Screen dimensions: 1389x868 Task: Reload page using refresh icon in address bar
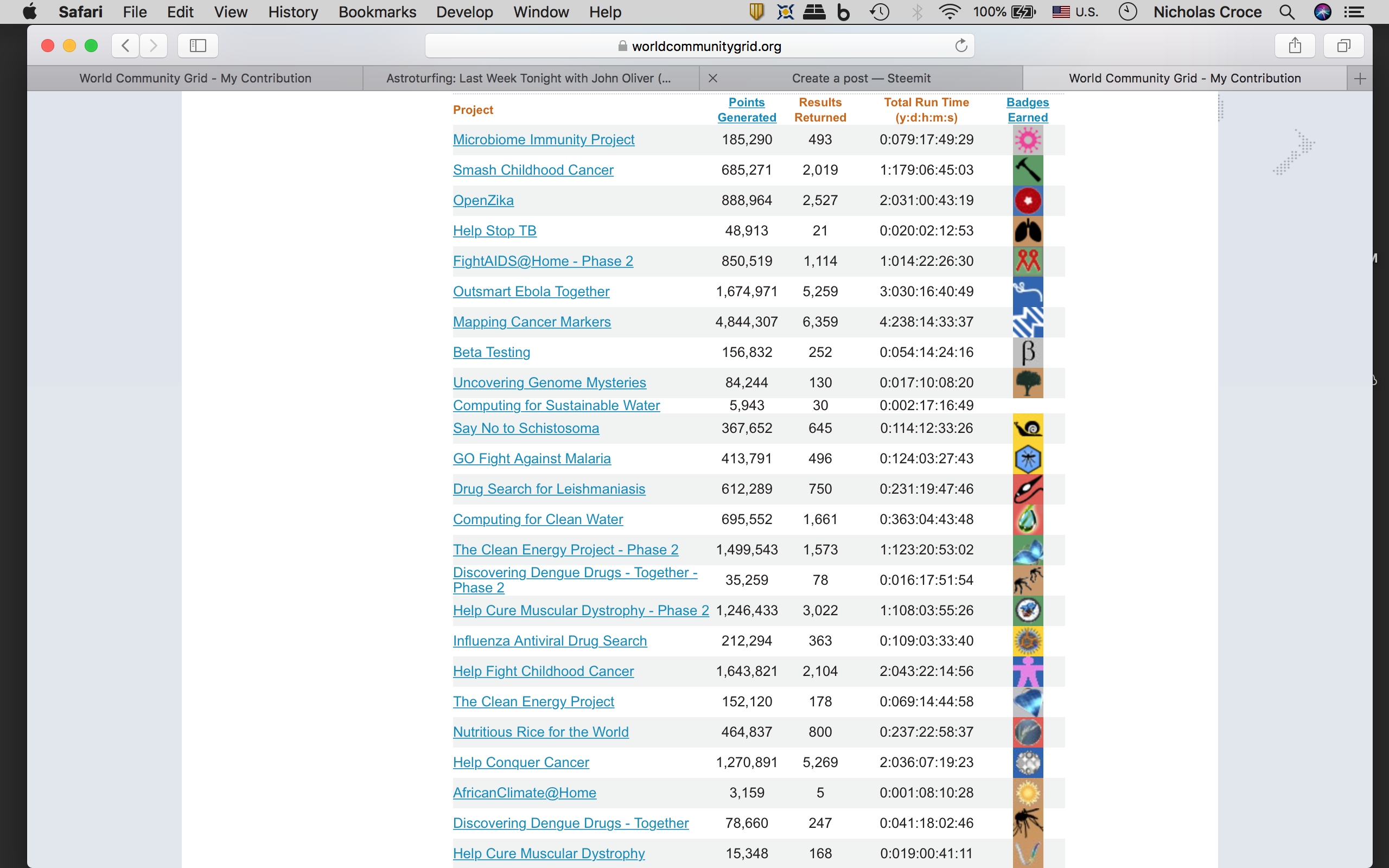[x=961, y=46]
